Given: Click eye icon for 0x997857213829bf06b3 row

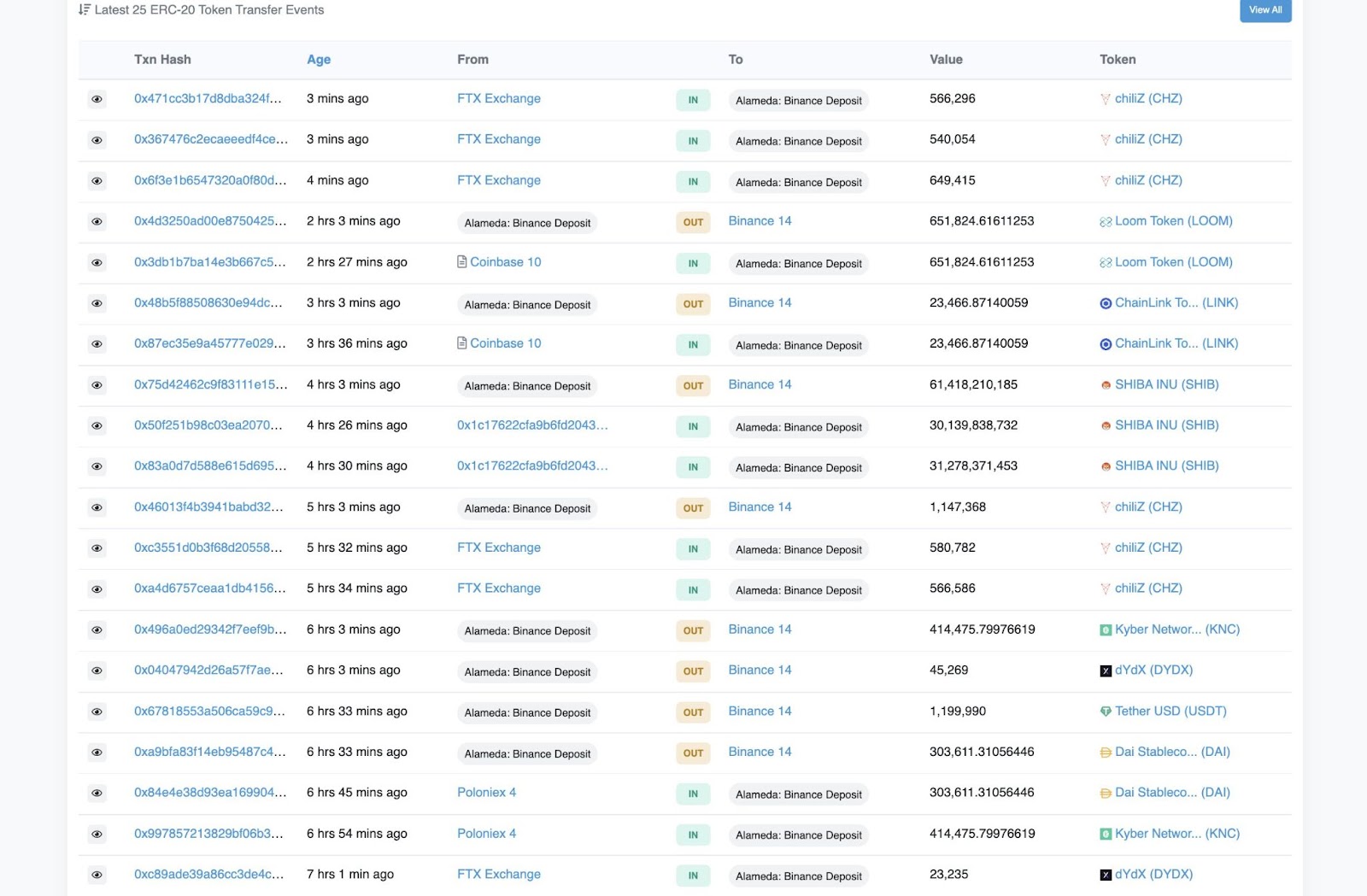Looking at the screenshot, I should (97, 835).
